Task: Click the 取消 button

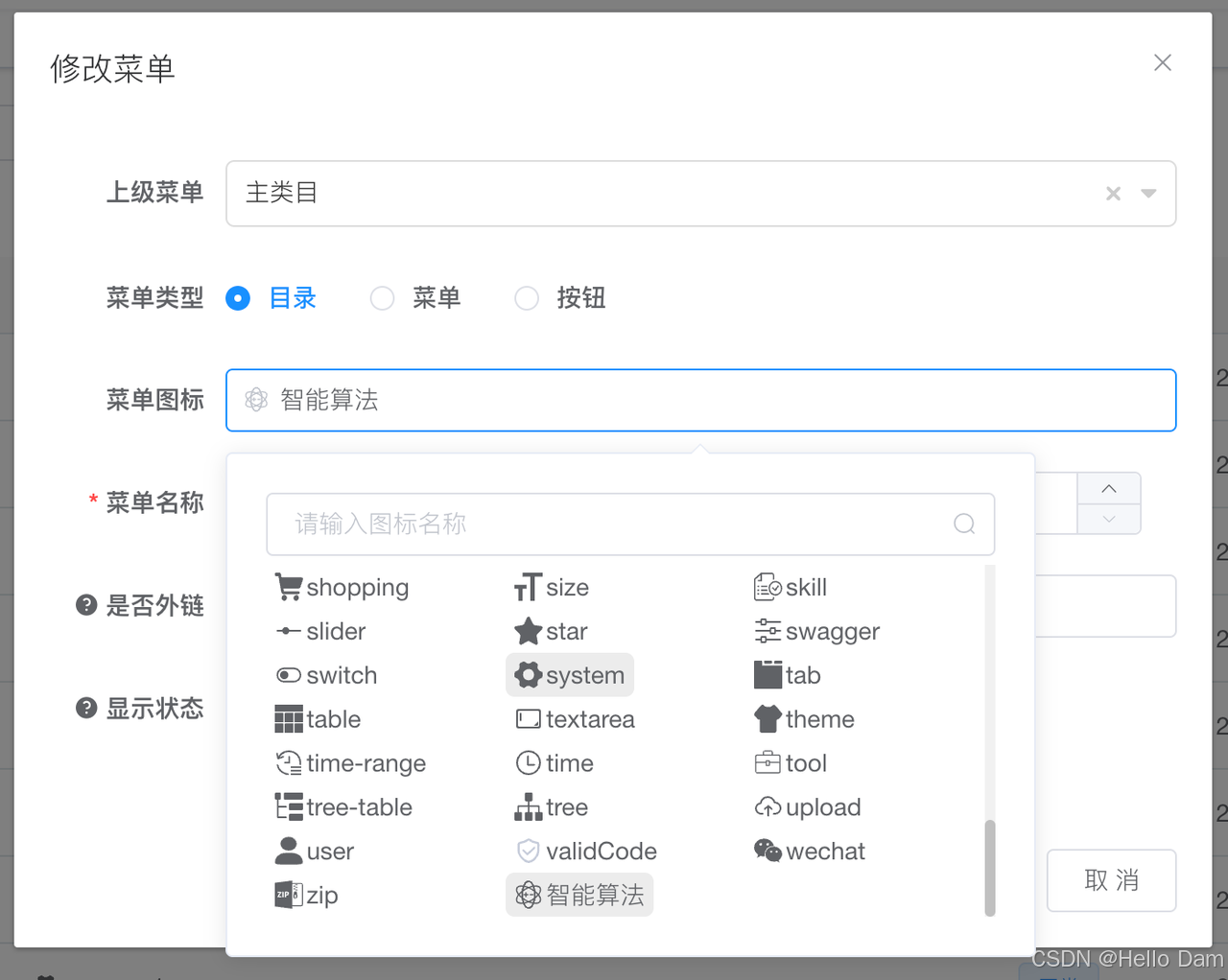Action: (1111, 879)
